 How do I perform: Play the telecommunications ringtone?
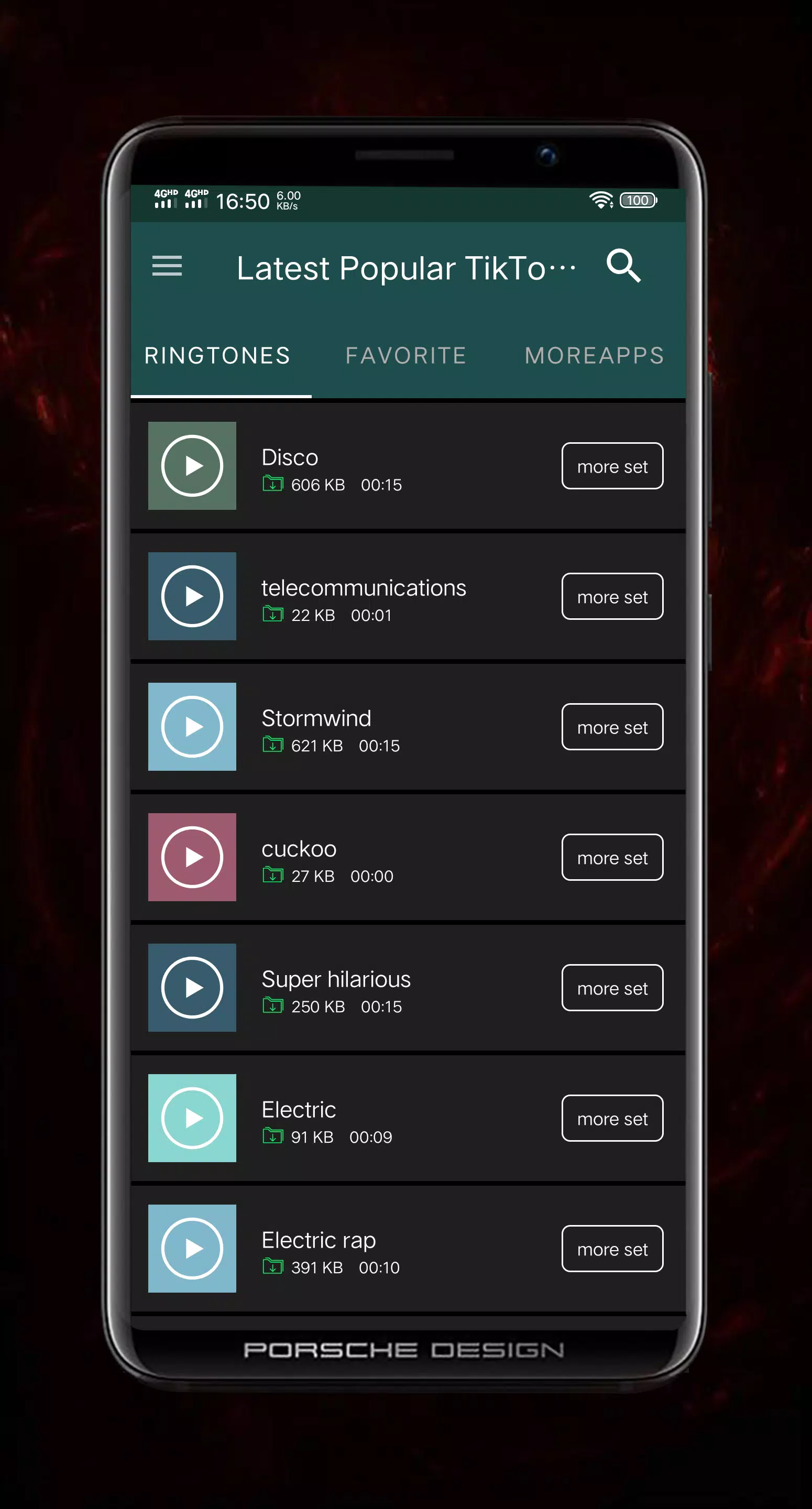[x=192, y=596]
